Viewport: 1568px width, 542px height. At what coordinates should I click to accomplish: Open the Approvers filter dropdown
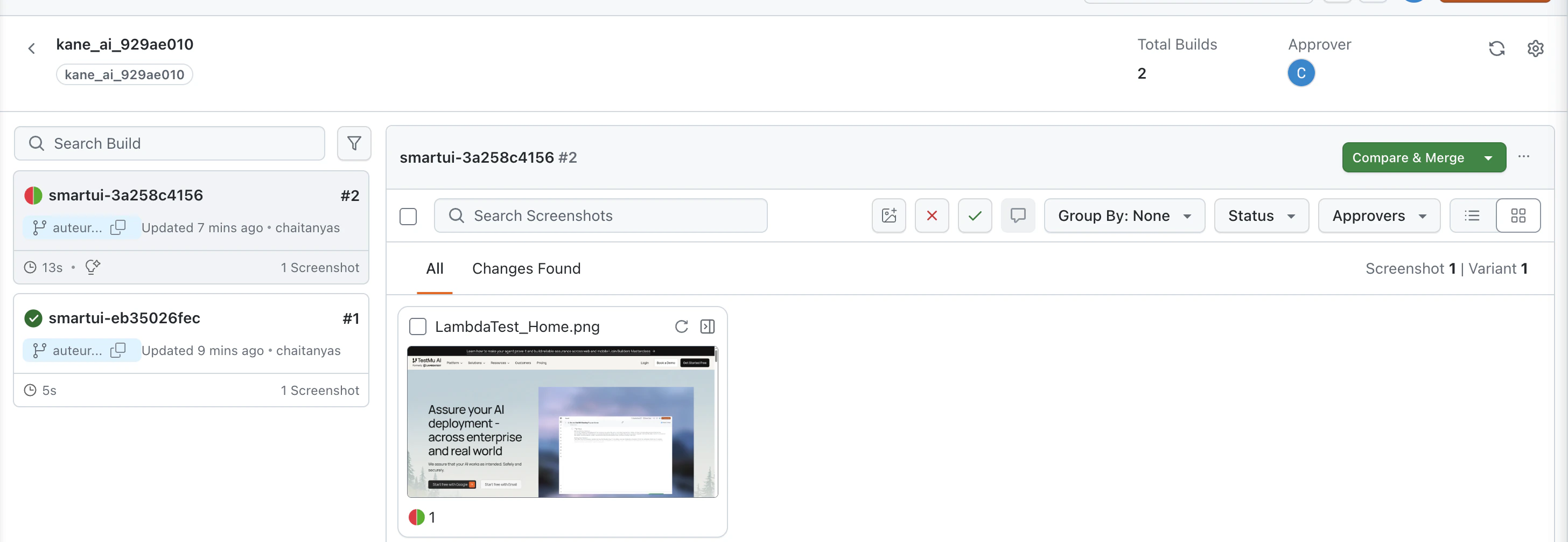1378,216
